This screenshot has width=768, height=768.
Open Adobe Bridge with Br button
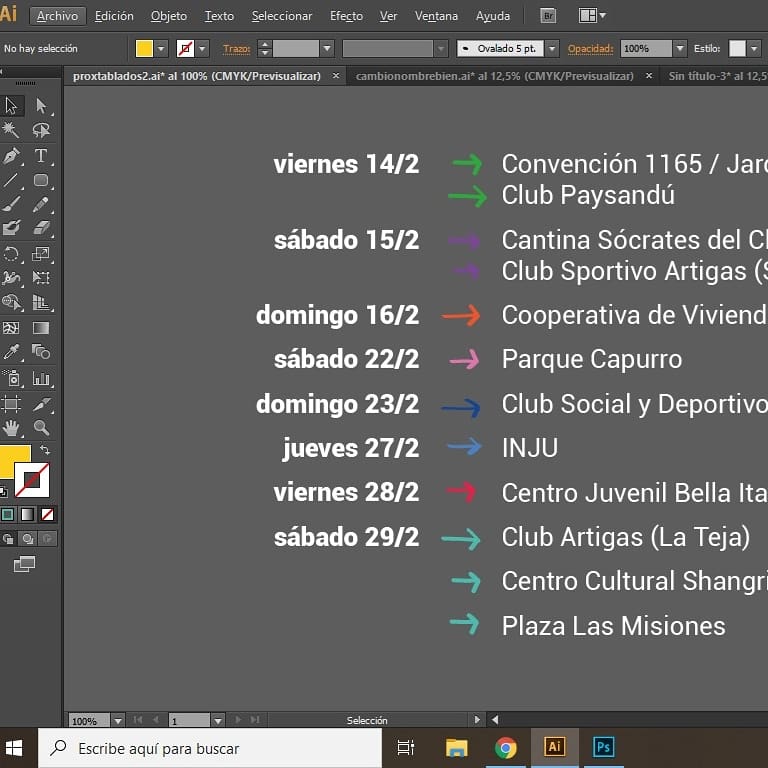549,16
